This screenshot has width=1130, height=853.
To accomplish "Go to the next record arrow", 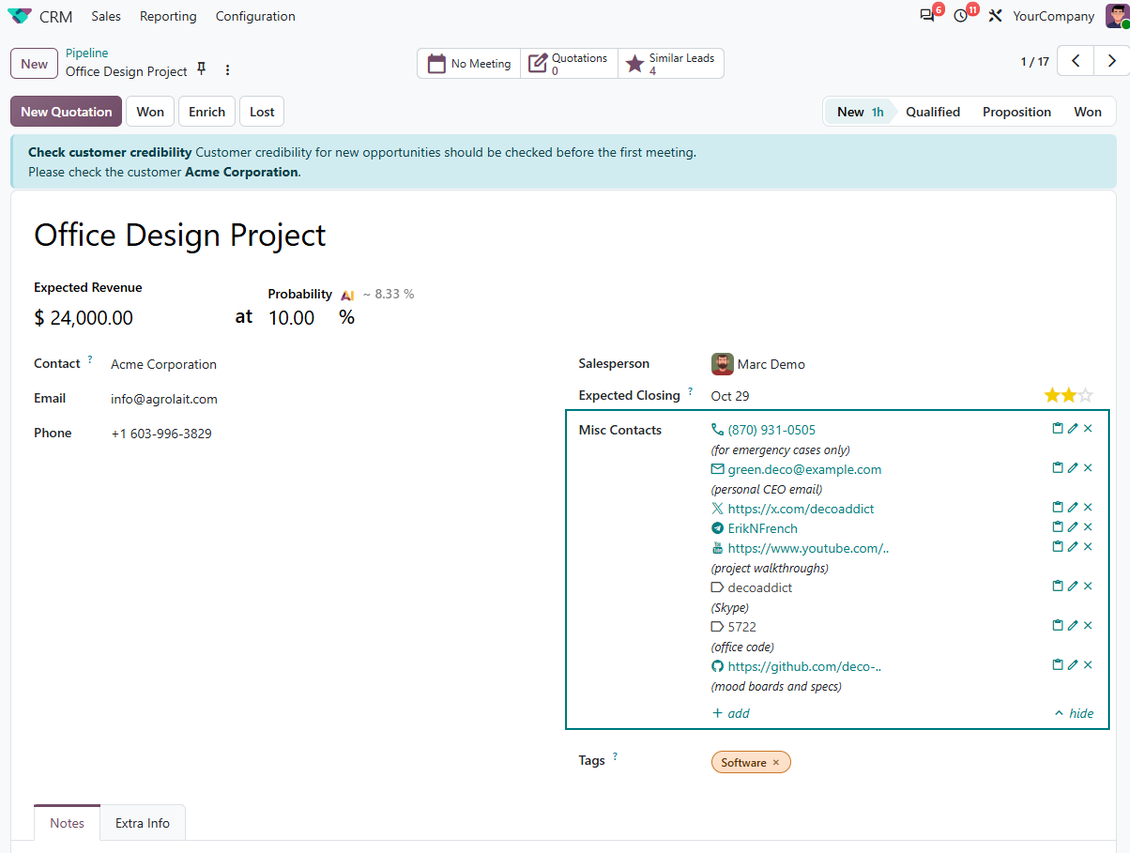I will (1111, 61).
